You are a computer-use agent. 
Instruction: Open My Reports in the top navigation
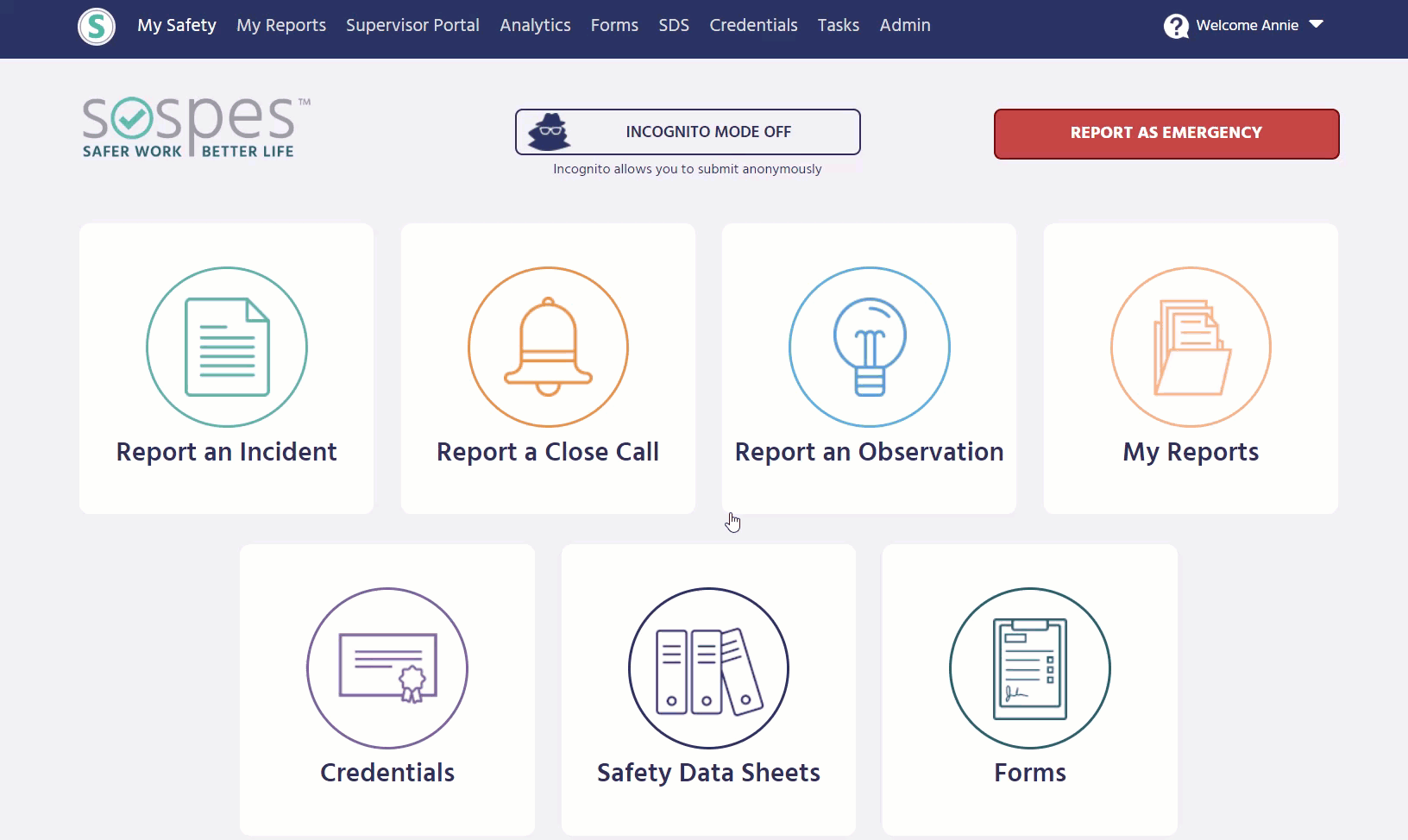pos(281,25)
